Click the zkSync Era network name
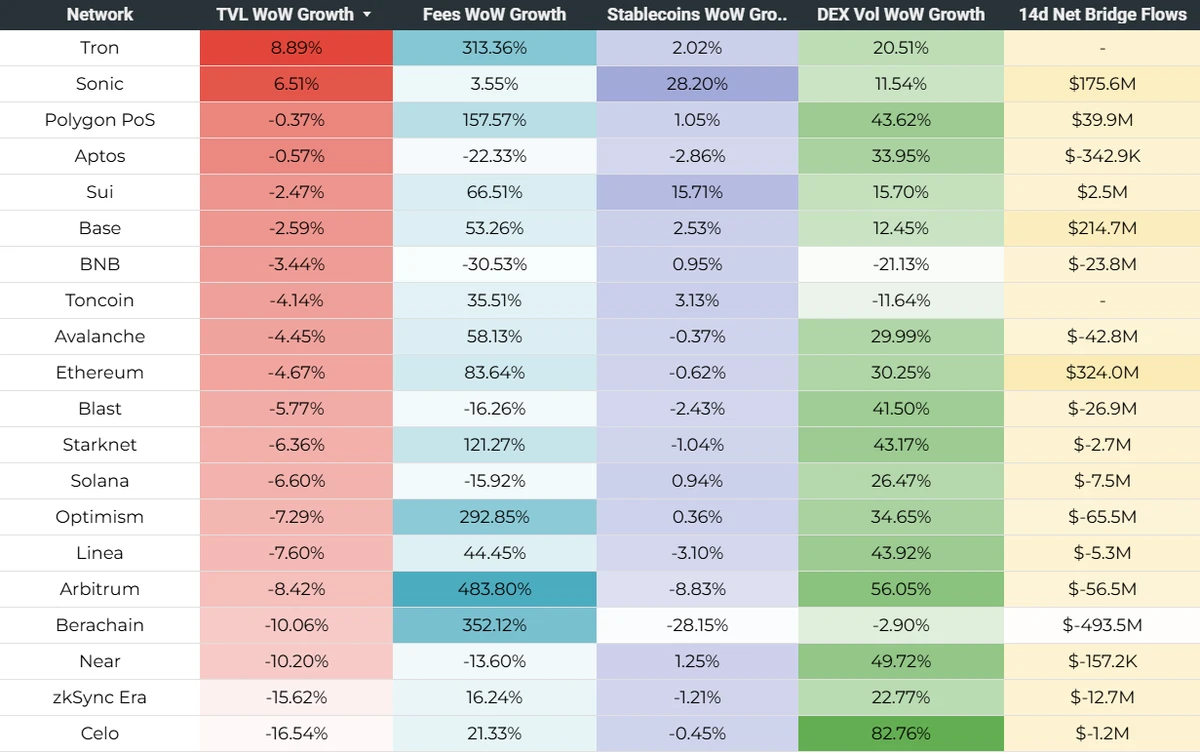The image size is (1200, 754). (100, 697)
